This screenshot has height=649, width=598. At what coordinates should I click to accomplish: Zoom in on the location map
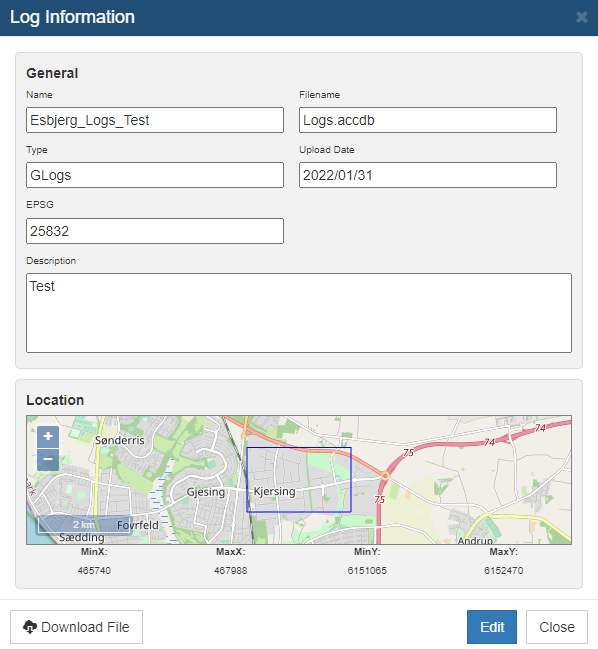tap(48, 437)
